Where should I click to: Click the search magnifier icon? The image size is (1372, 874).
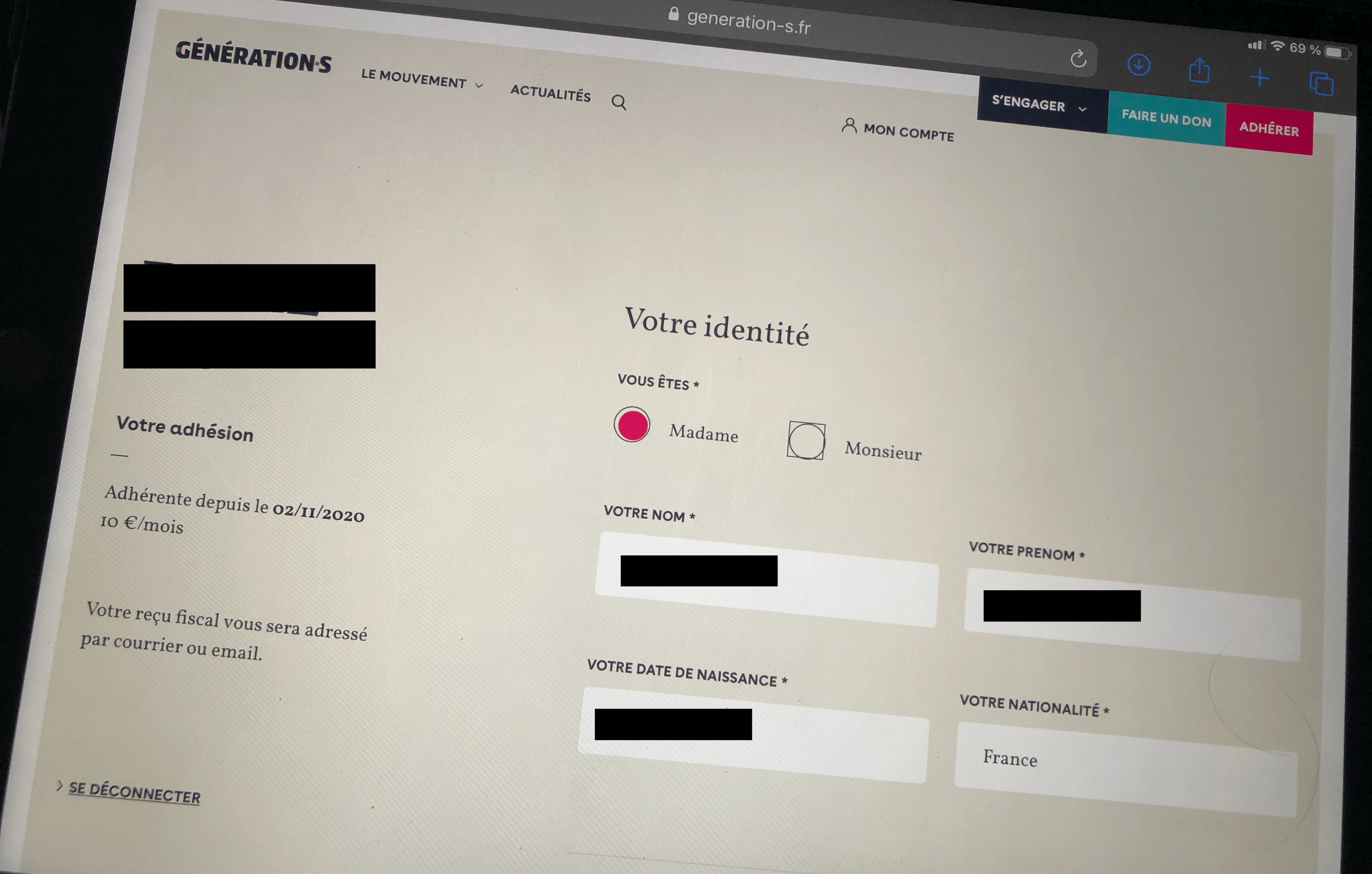click(x=619, y=102)
